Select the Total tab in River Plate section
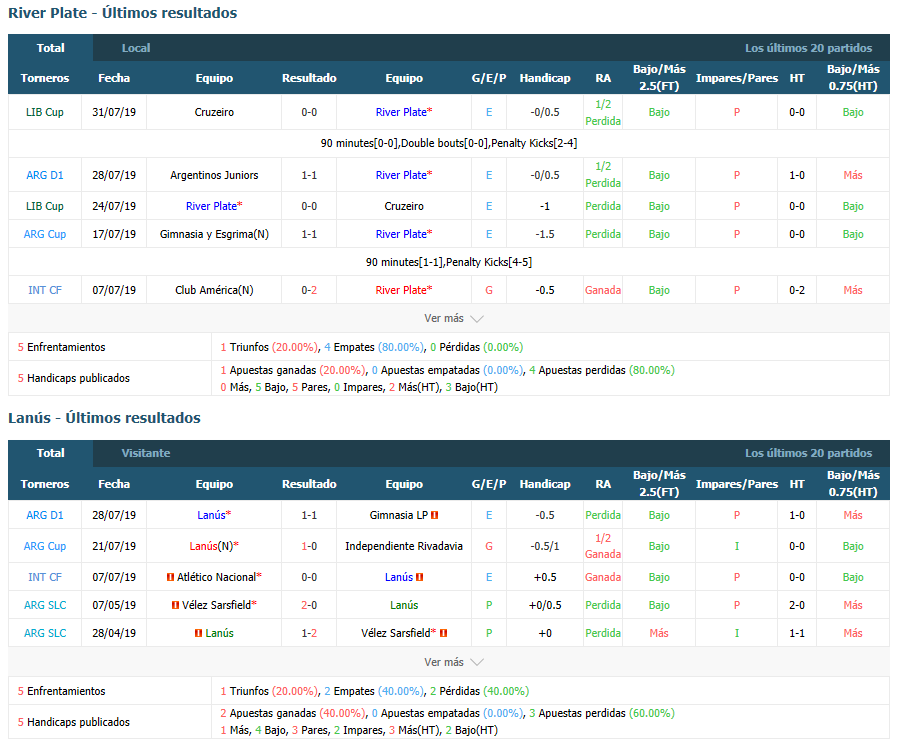 [51, 48]
